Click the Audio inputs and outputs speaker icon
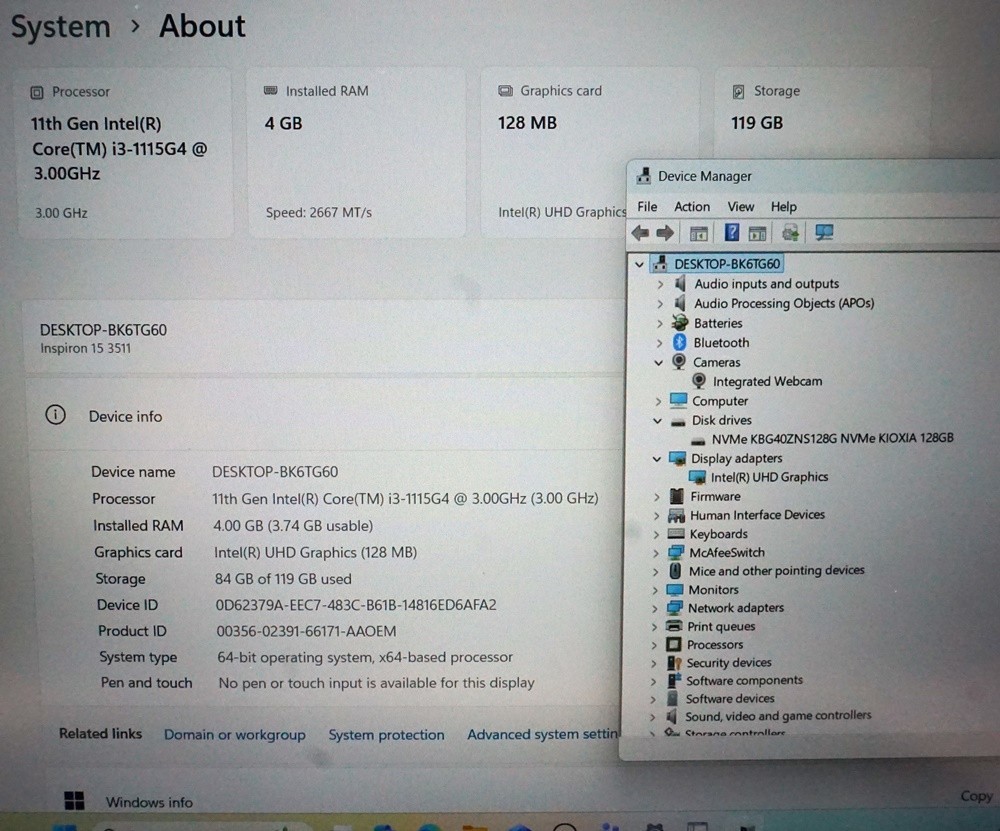The image size is (1000, 831). tap(680, 283)
